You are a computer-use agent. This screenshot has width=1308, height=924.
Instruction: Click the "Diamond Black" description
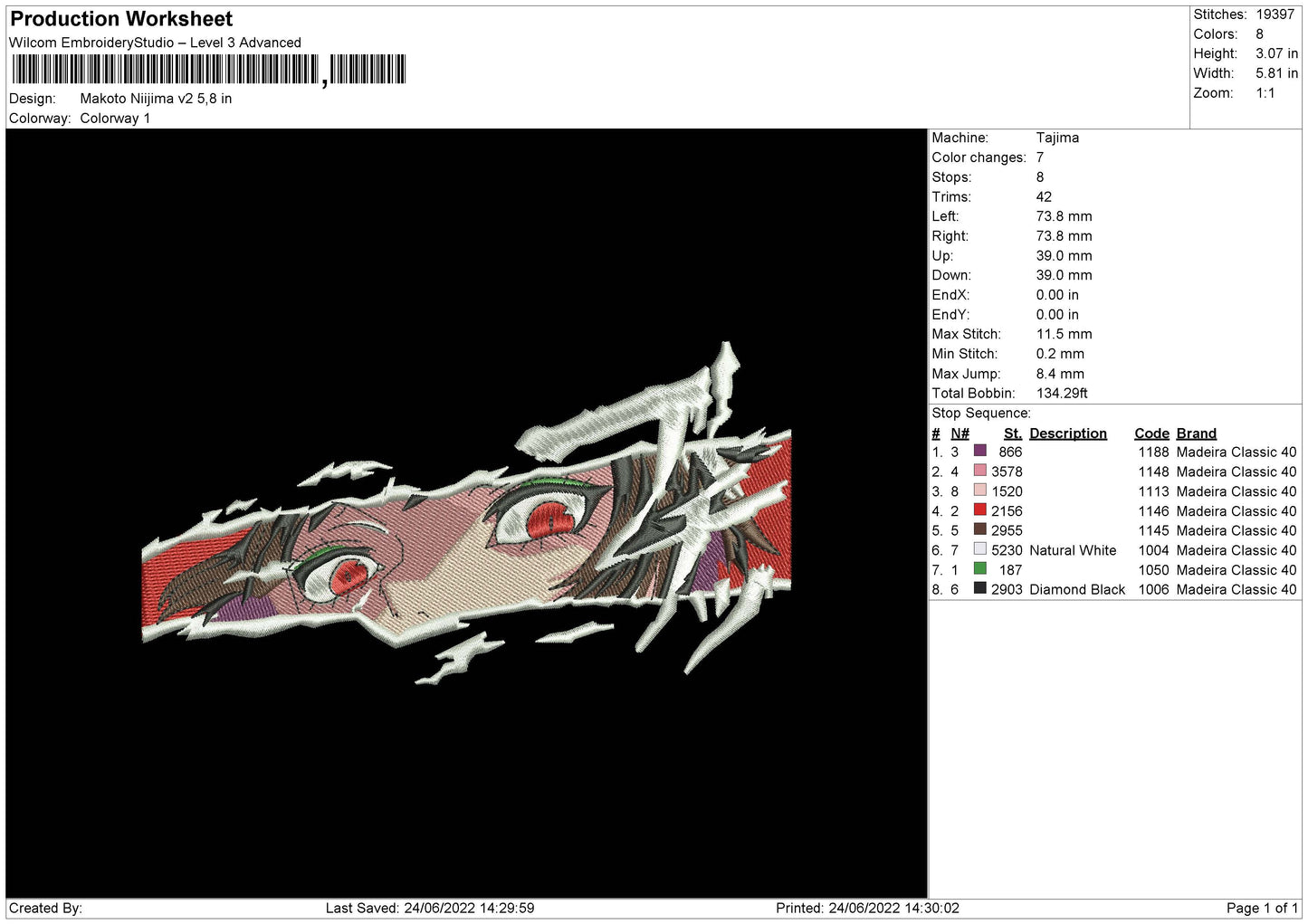[x=1077, y=590]
